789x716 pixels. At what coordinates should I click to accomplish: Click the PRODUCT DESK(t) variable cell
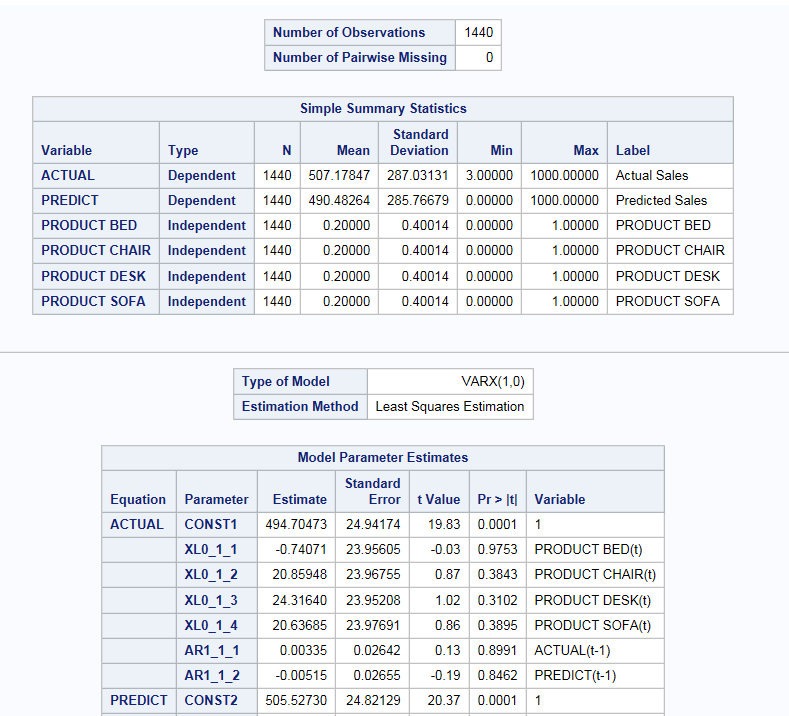593,600
